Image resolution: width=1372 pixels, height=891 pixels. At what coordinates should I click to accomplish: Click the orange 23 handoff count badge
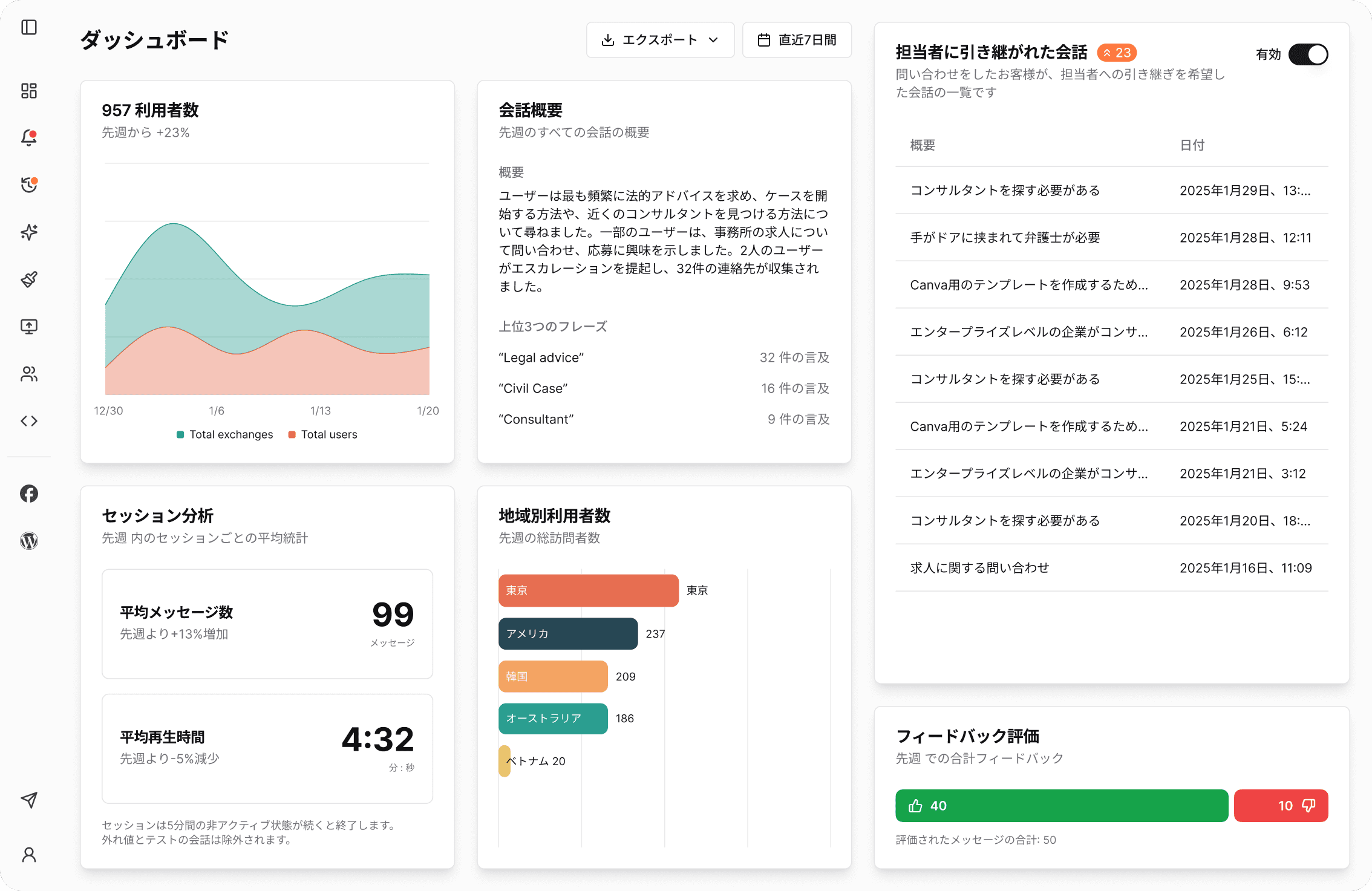click(x=1117, y=53)
